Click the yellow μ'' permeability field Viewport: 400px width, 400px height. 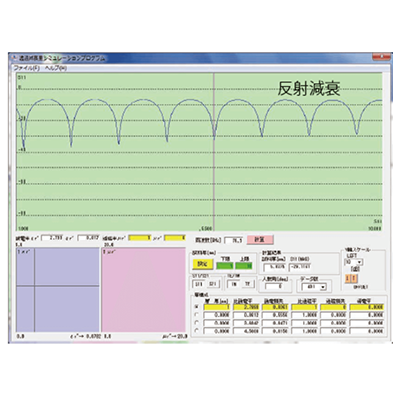(175, 238)
